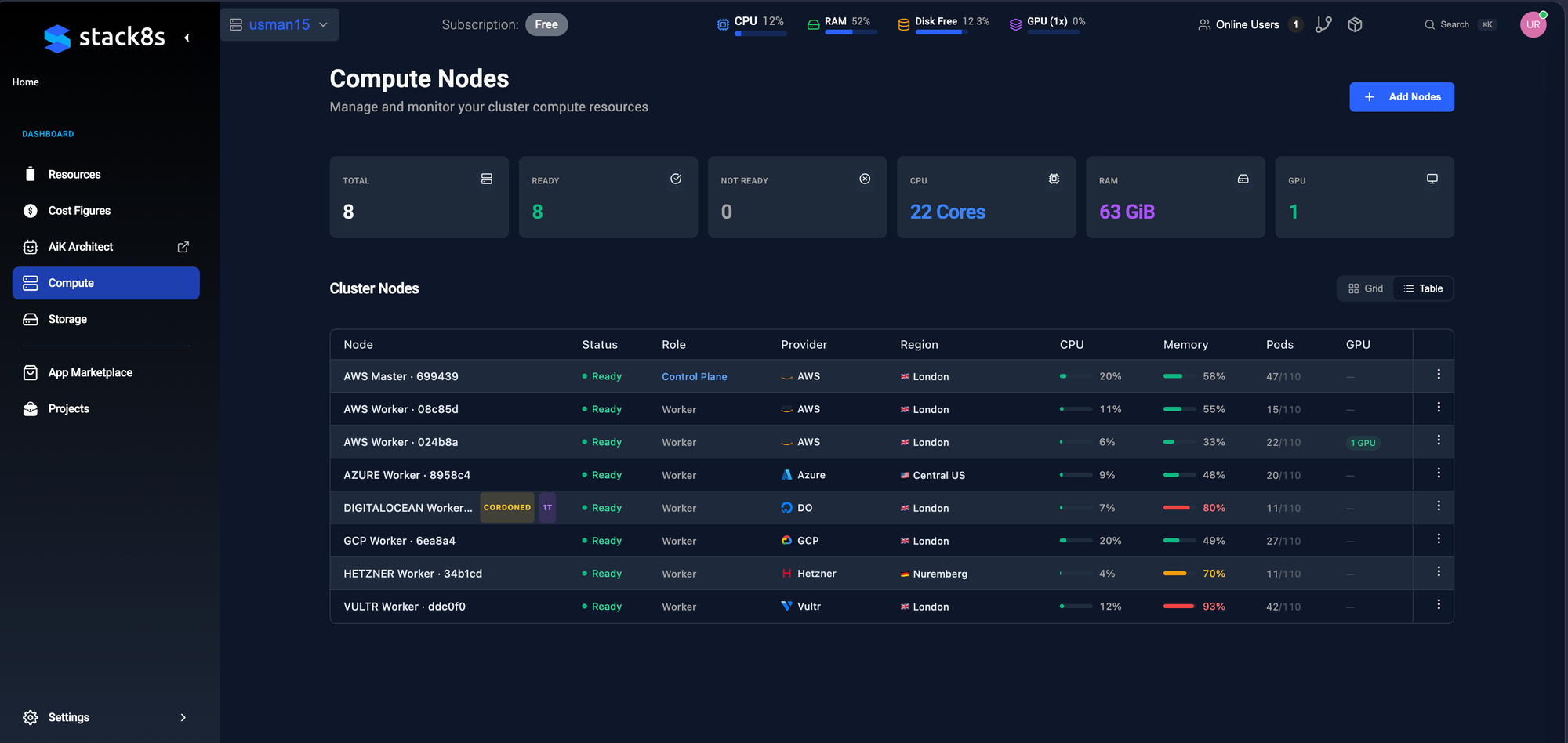The image size is (1568, 743).
Task: Expand the Settings menu chevron
Action: pyautogui.click(x=183, y=718)
